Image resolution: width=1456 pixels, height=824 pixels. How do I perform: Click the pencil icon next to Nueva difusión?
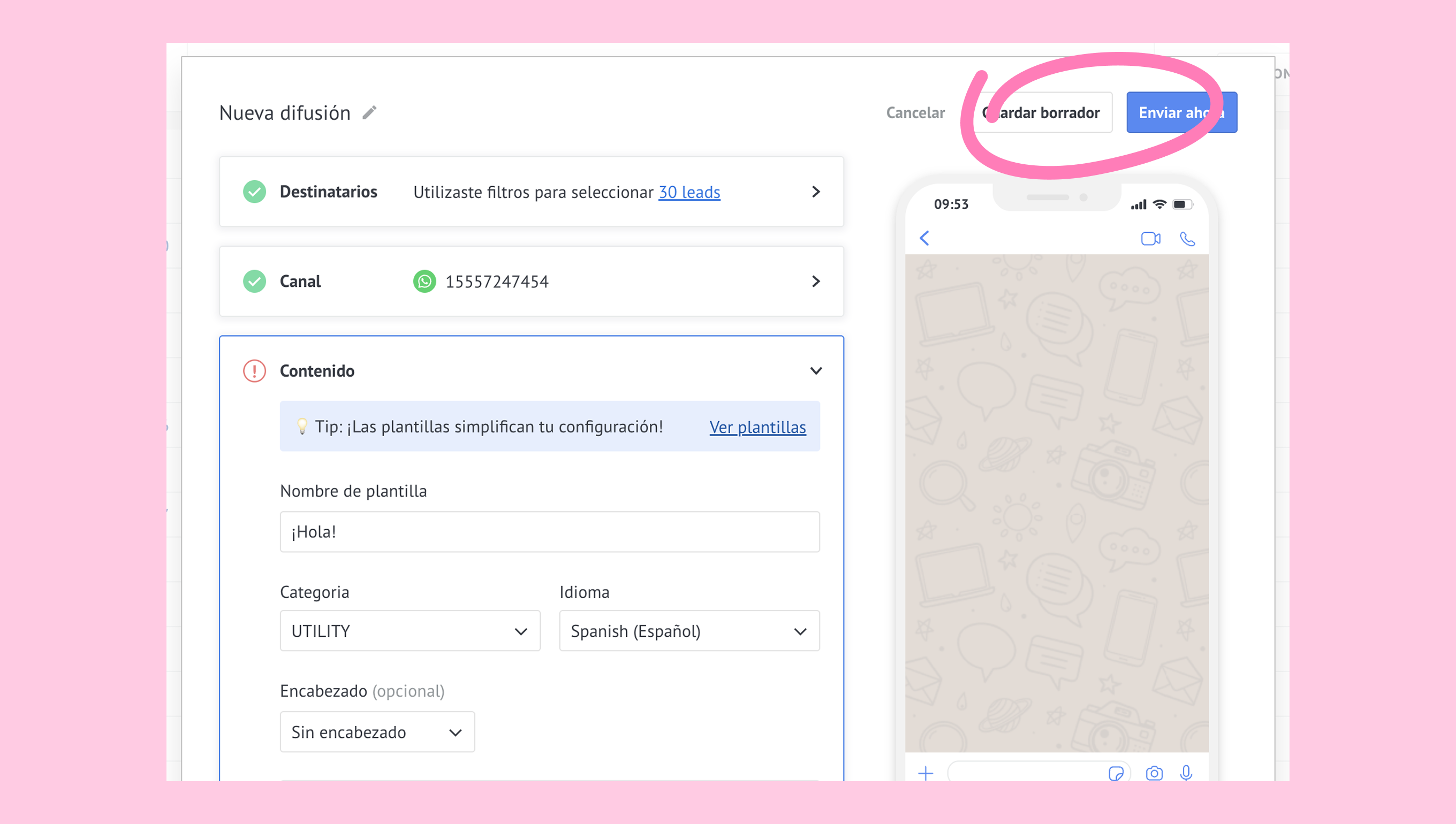370,112
